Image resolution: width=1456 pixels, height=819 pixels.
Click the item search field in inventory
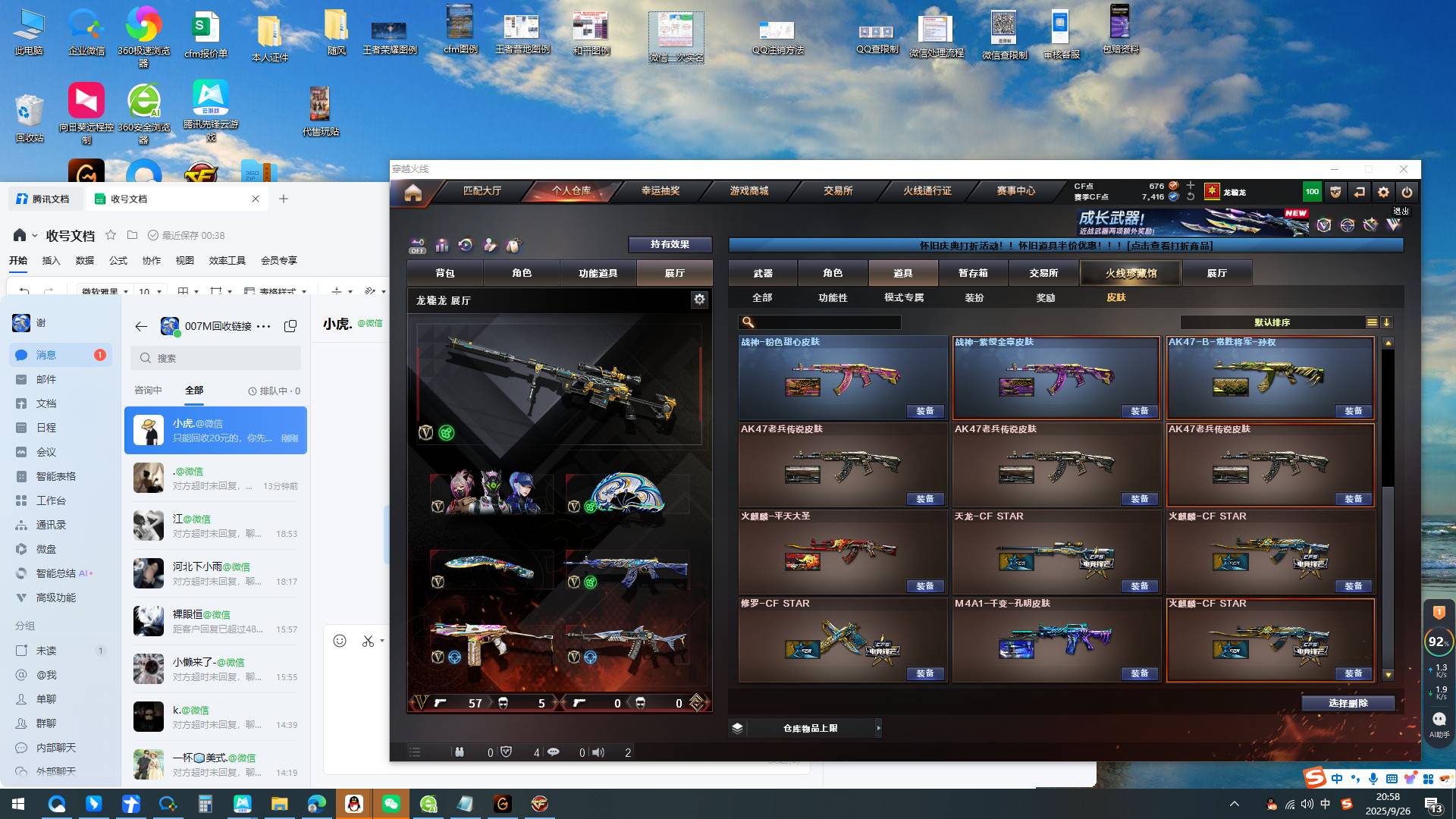click(827, 322)
